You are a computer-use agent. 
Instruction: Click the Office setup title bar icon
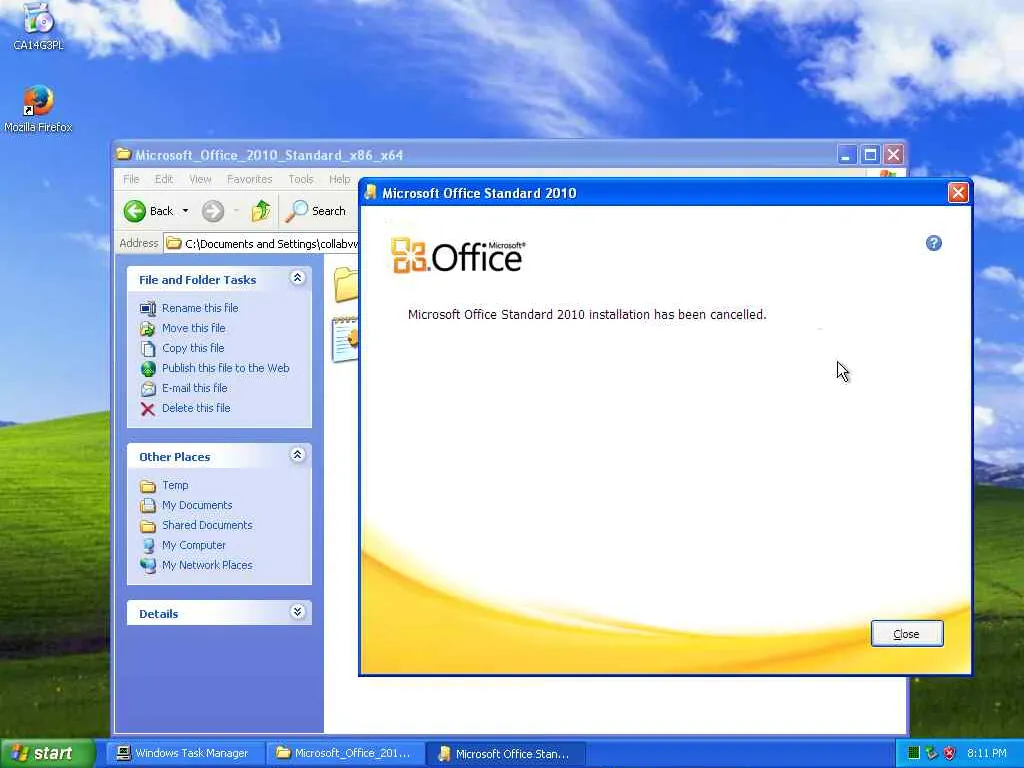tap(371, 192)
